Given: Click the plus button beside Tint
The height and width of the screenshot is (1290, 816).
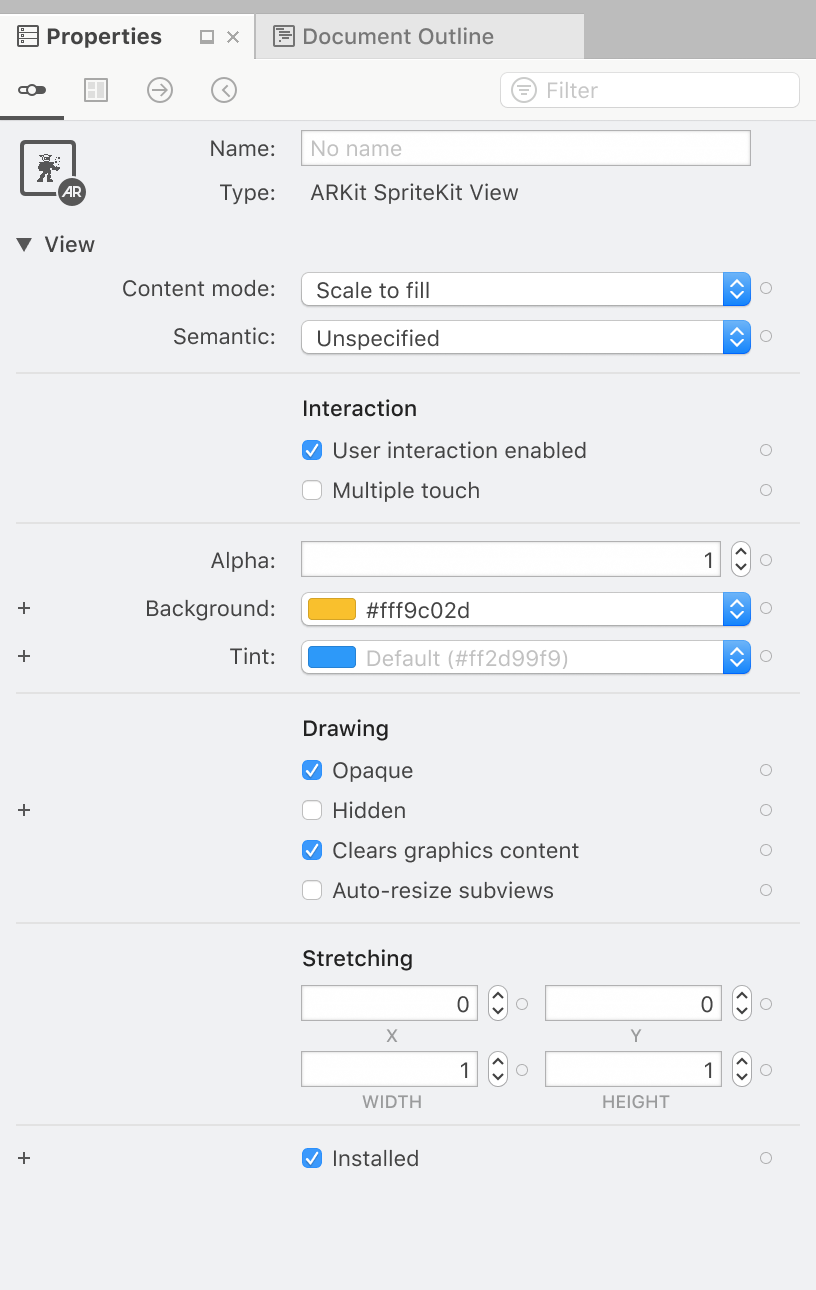Looking at the screenshot, I should tap(24, 657).
